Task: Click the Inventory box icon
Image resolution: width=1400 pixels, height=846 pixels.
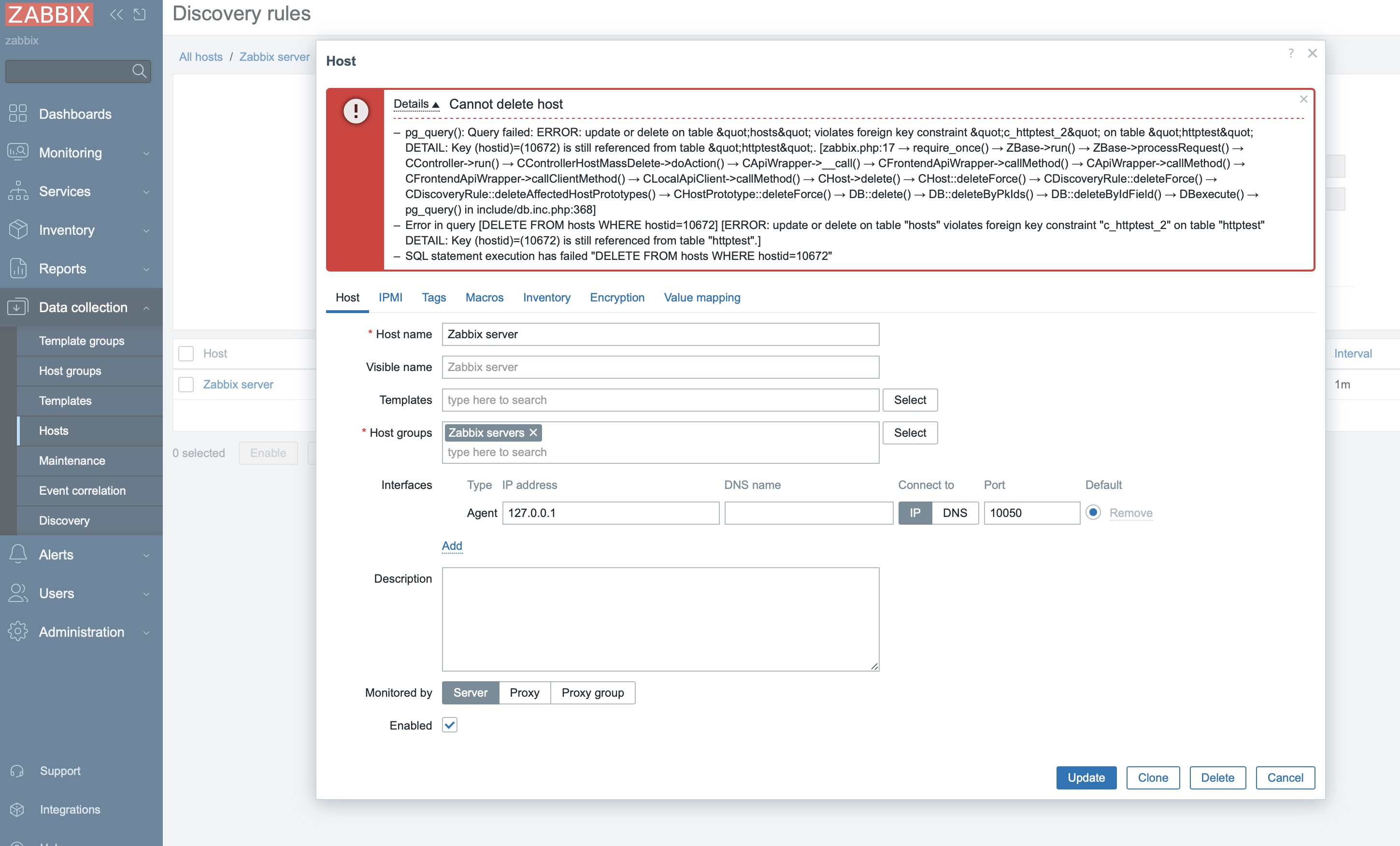Action: click(18, 229)
